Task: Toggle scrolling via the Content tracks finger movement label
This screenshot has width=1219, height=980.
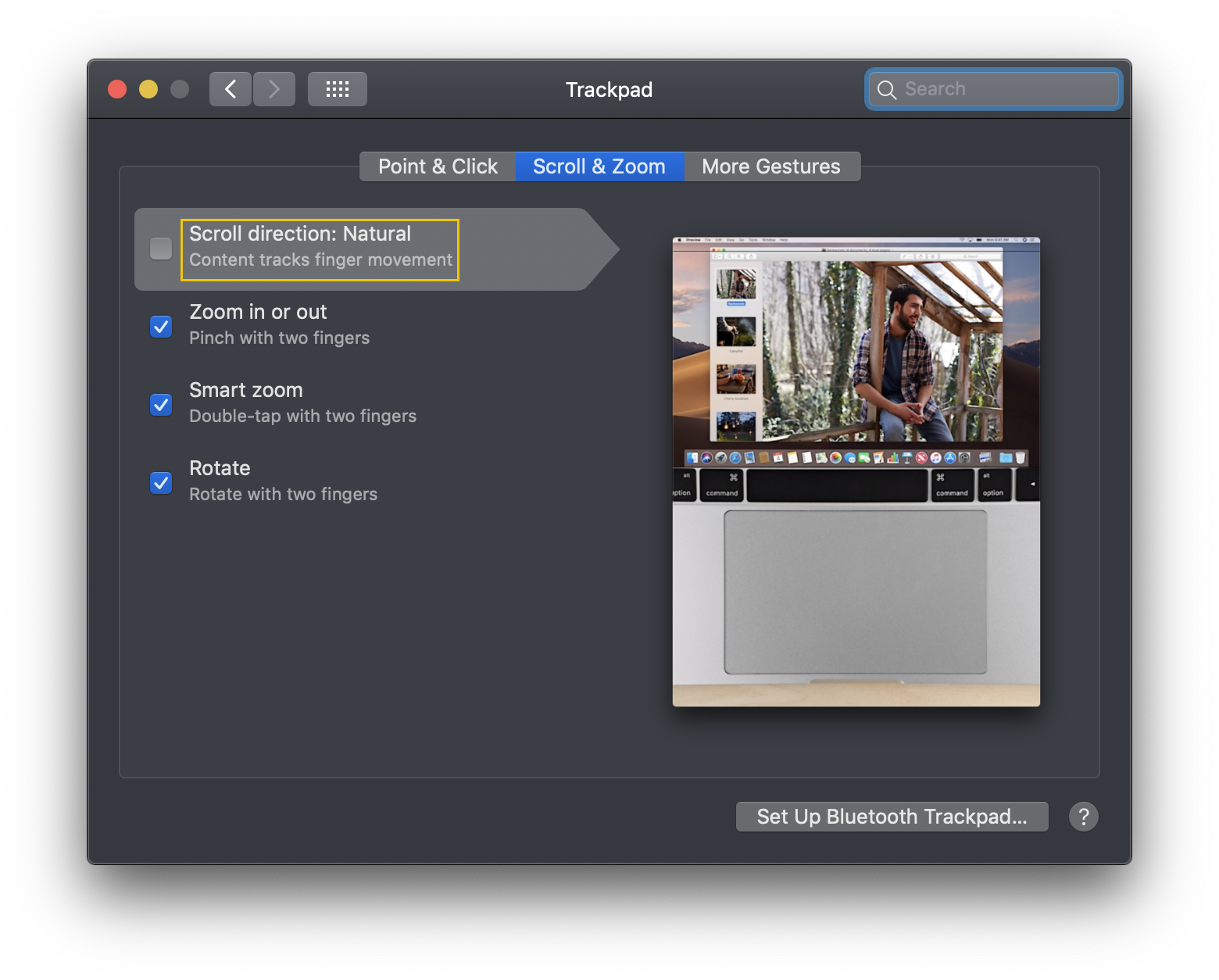Action: pos(320,260)
